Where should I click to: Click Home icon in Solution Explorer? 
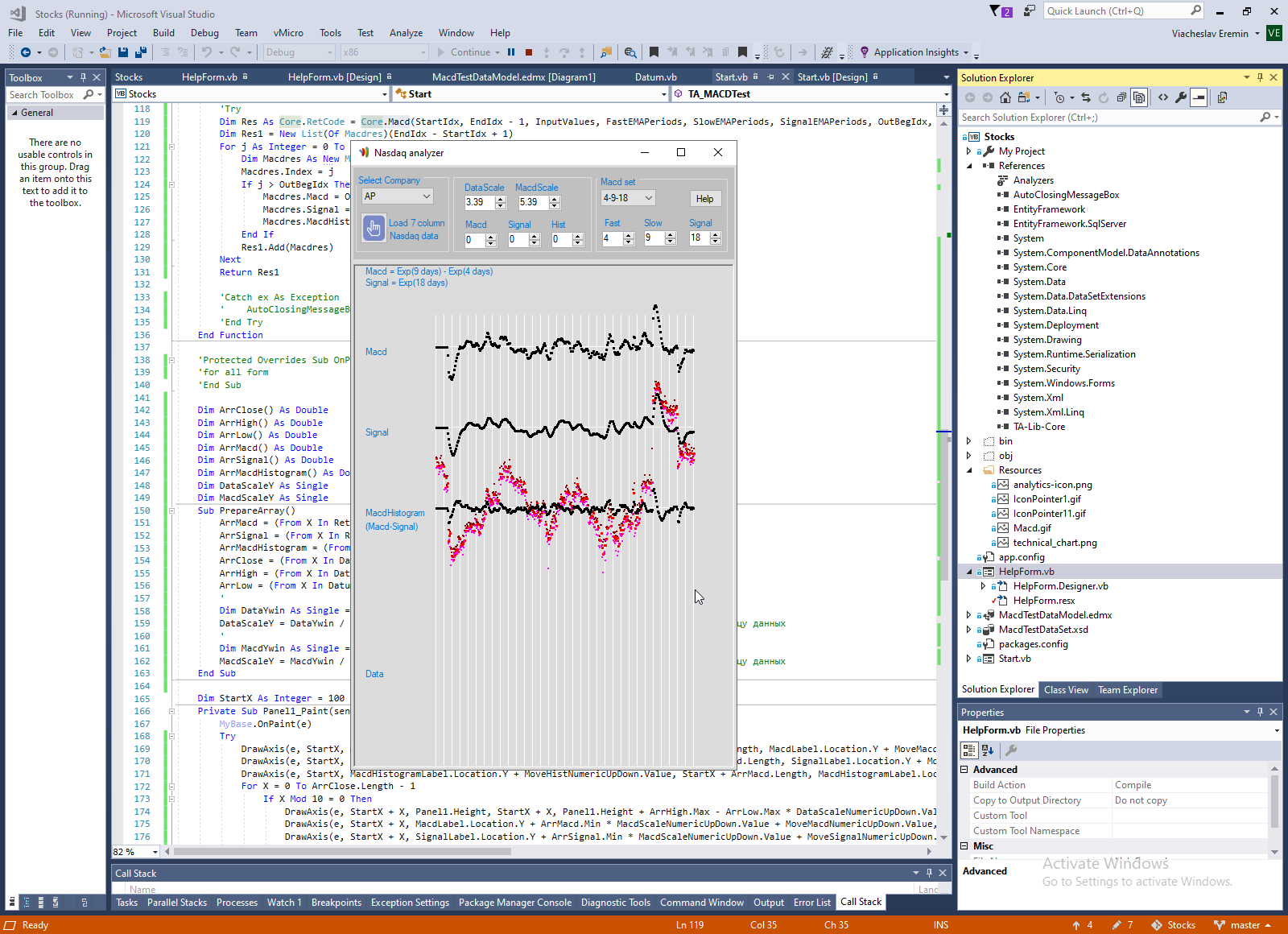1005,97
